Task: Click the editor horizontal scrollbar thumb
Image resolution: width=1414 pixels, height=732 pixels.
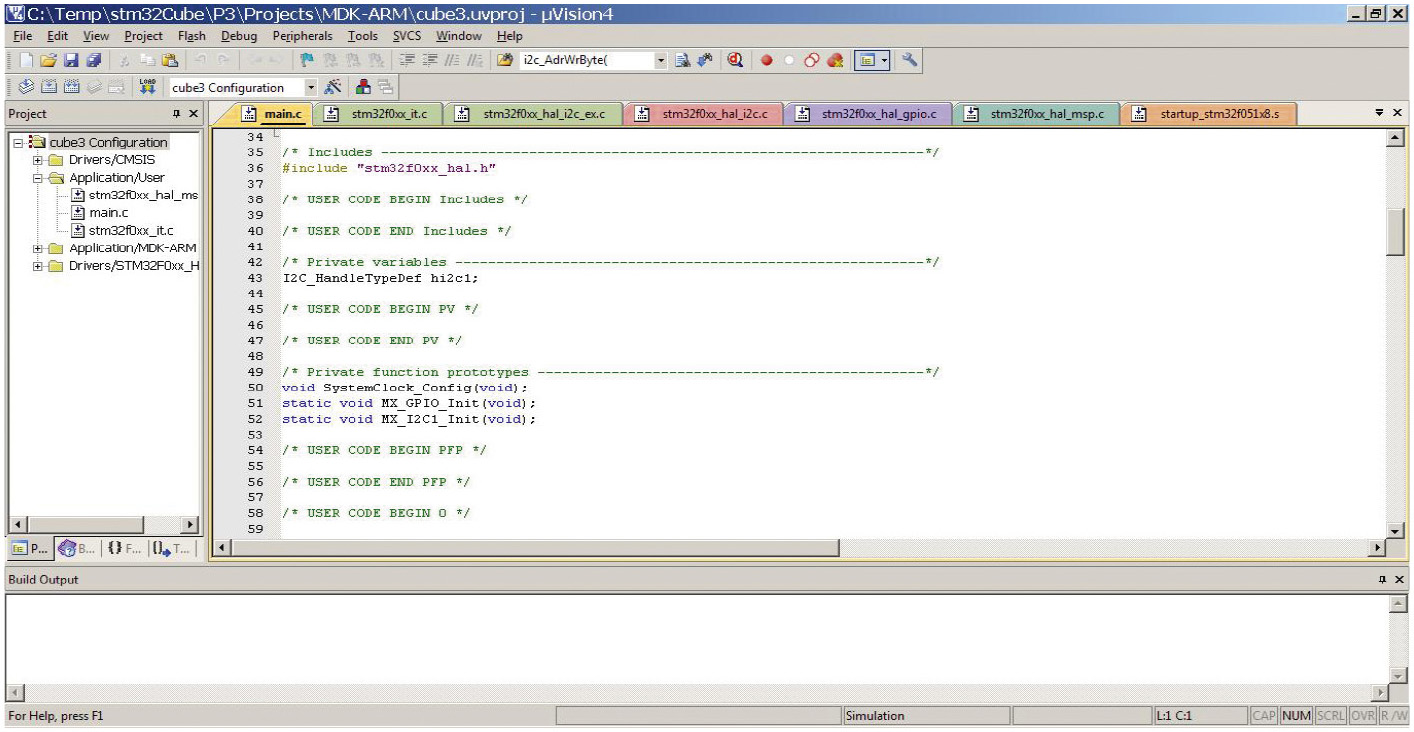Action: pyautogui.click(x=534, y=548)
